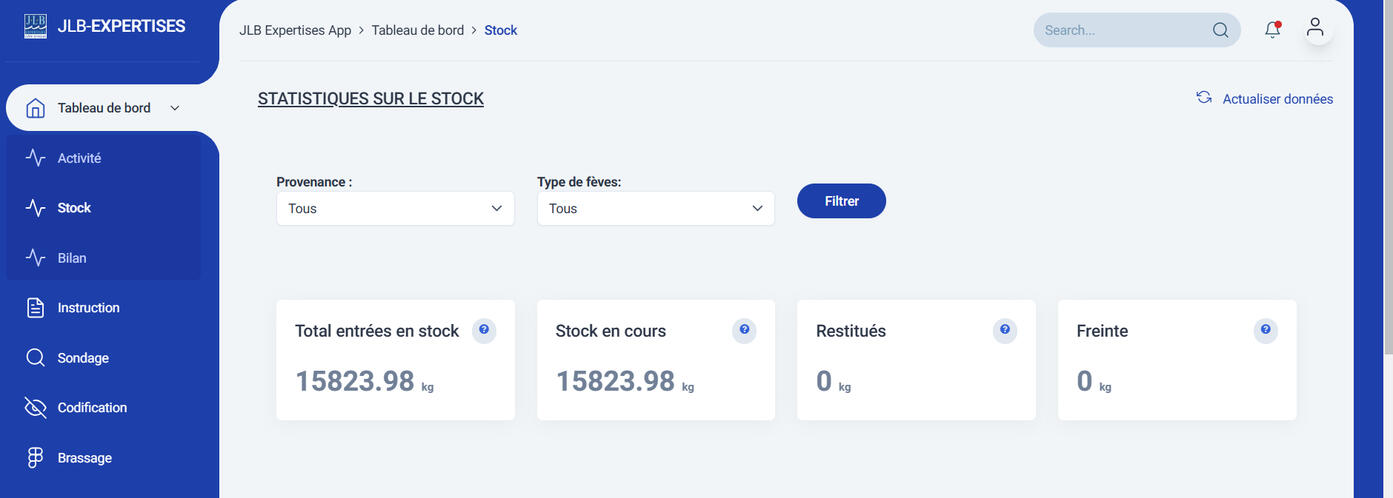Open the user profile icon
Screen dimensions: 1393x498
click(1315, 29)
